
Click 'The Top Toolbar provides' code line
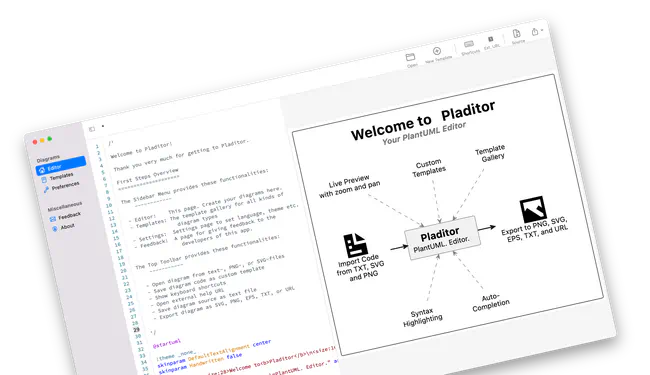coord(207,252)
